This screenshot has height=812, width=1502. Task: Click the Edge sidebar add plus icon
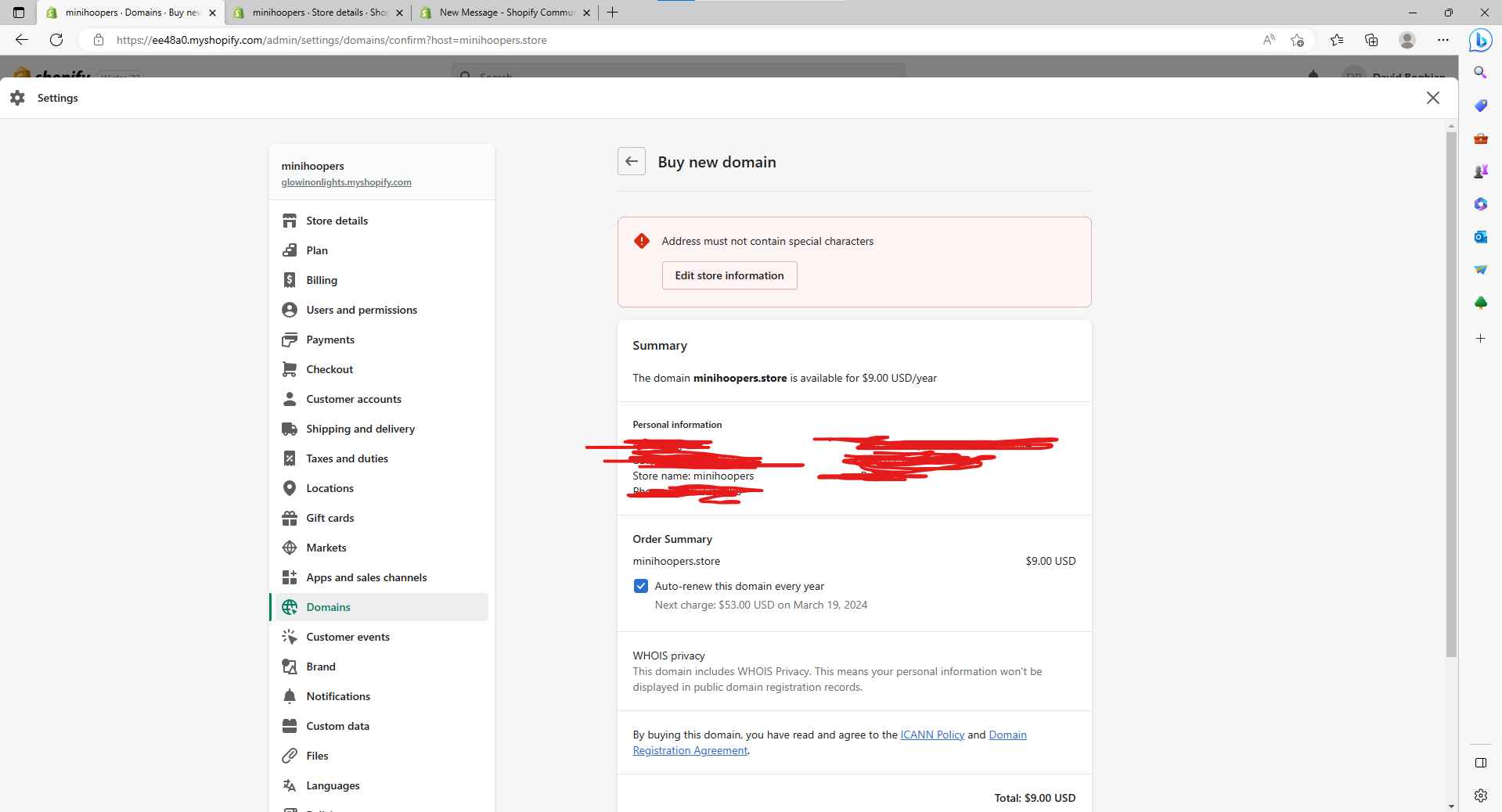[1480, 339]
